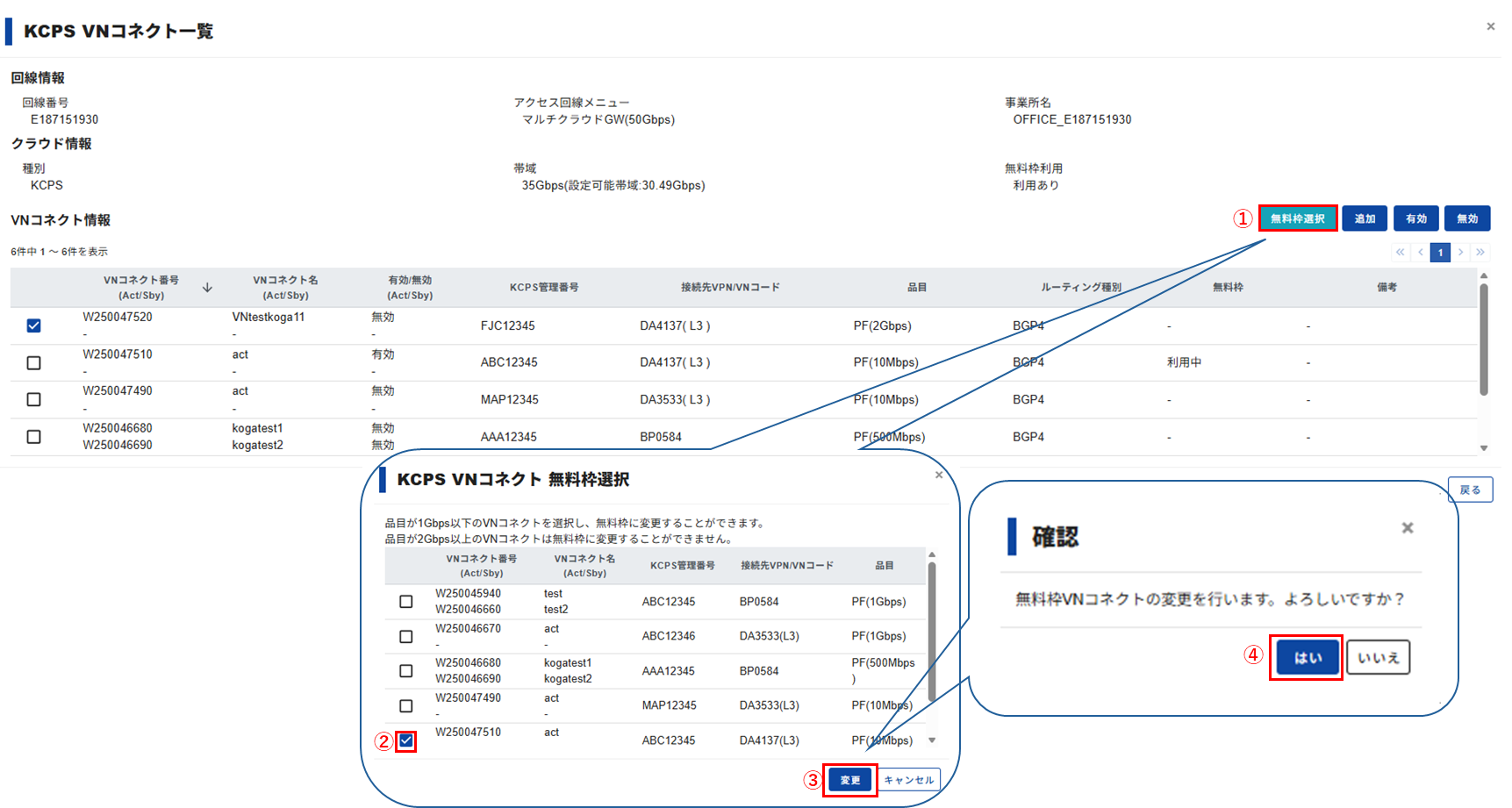Uncheck the W250047520 row checkbox
Viewport: 1512px width, 808px height.
pos(33,325)
